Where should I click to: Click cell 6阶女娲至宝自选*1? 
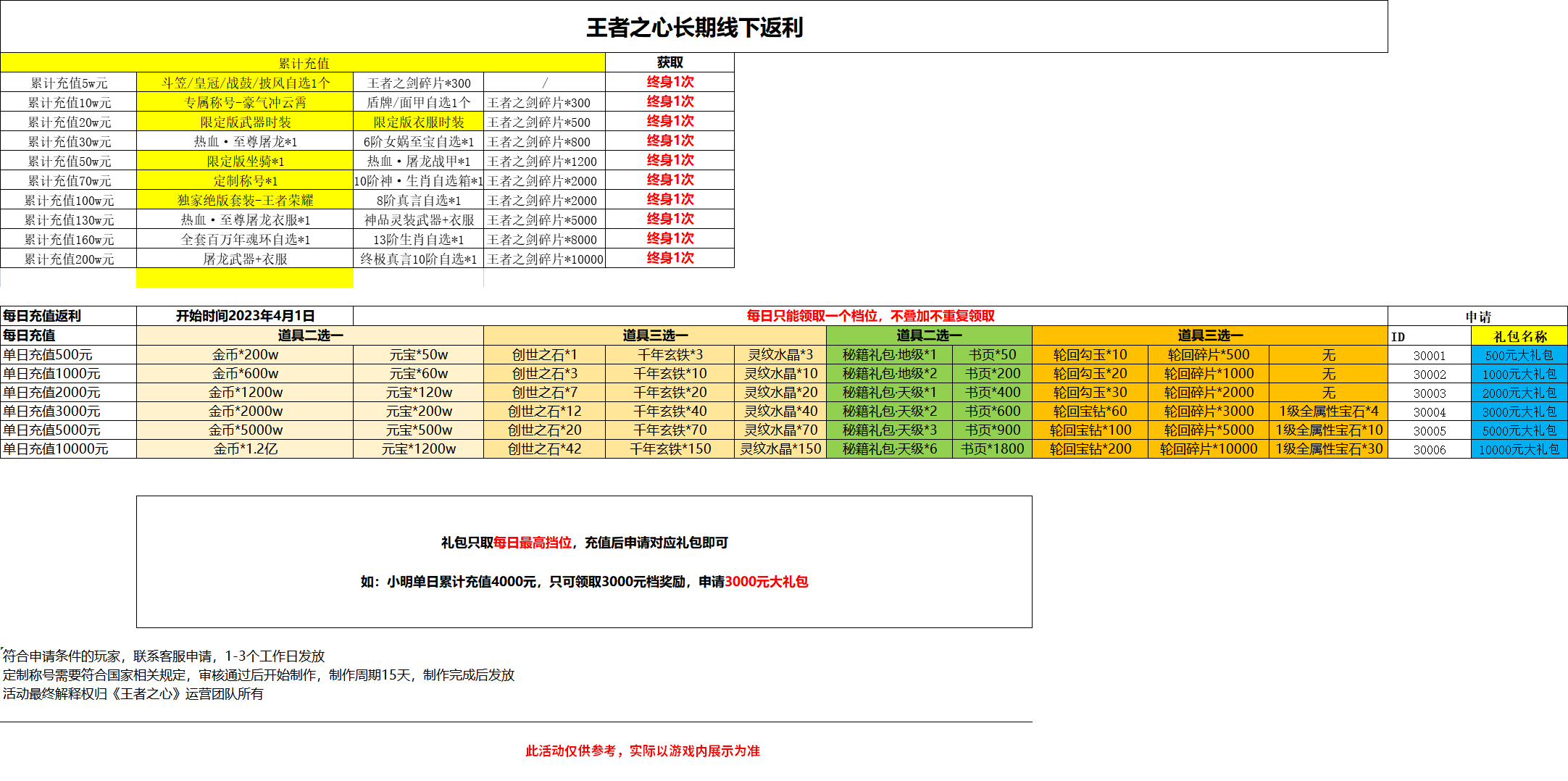coord(419,141)
